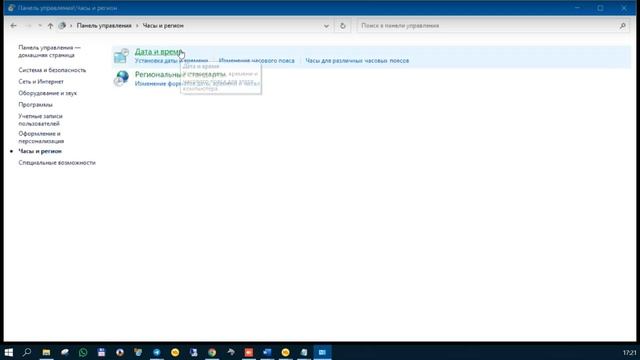This screenshot has height=360, width=640.
Task: Click Установка даты и времени link
Action: 171,61
